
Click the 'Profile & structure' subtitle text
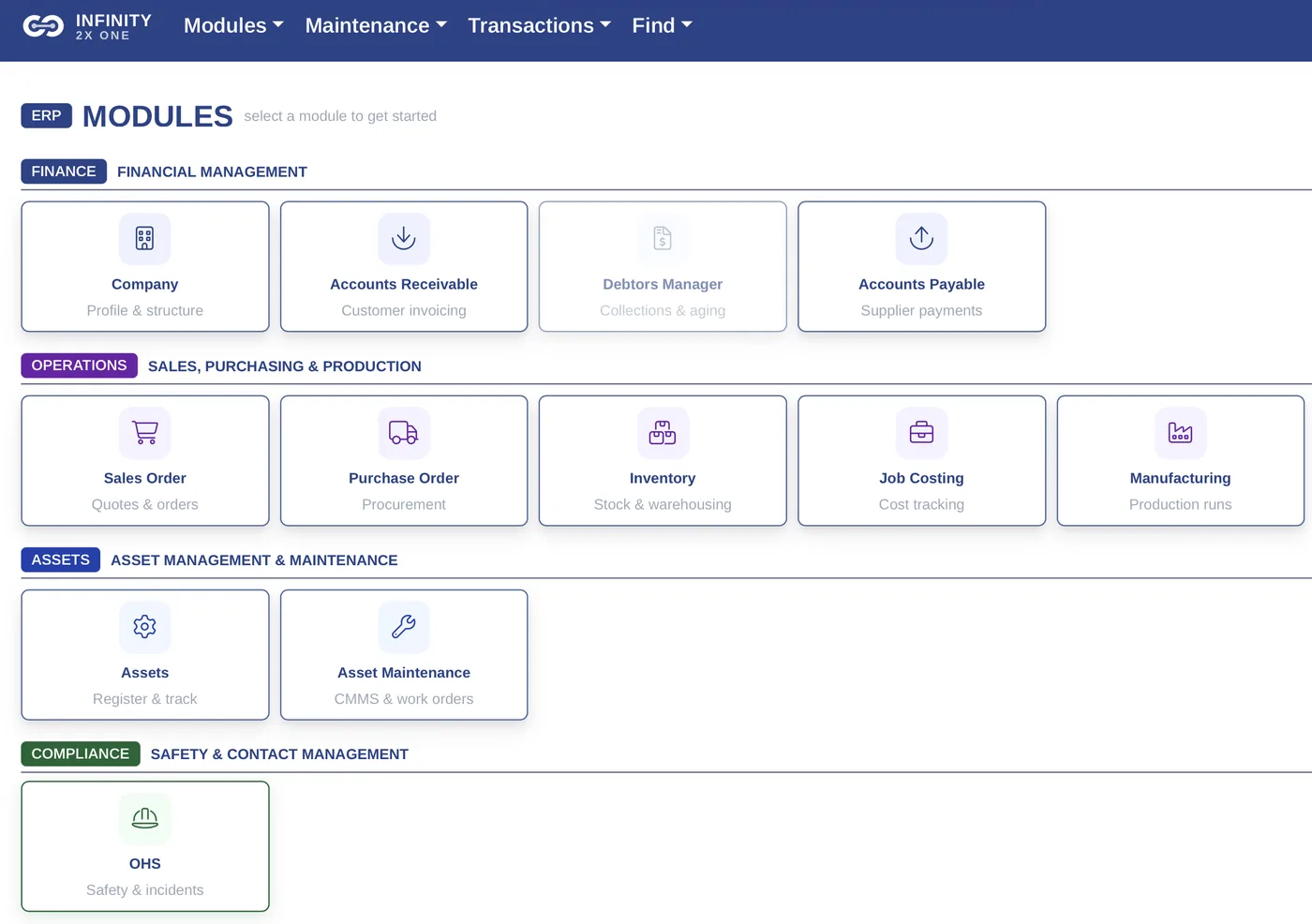point(144,310)
